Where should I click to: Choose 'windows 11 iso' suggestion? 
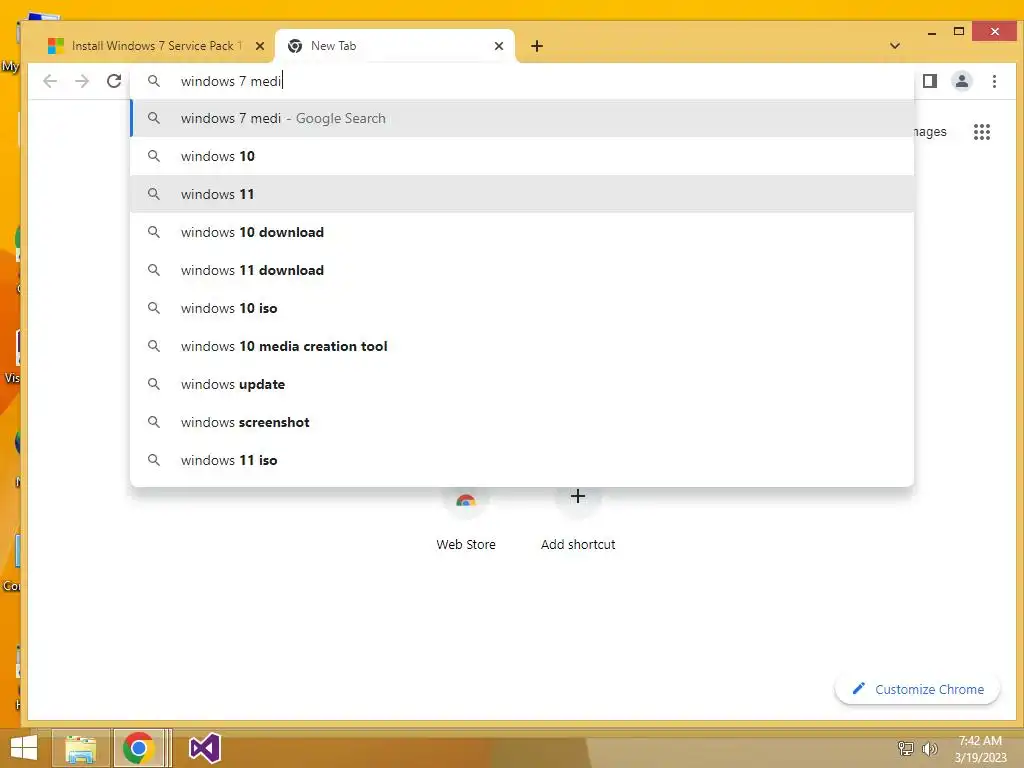(x=522, y=460)
